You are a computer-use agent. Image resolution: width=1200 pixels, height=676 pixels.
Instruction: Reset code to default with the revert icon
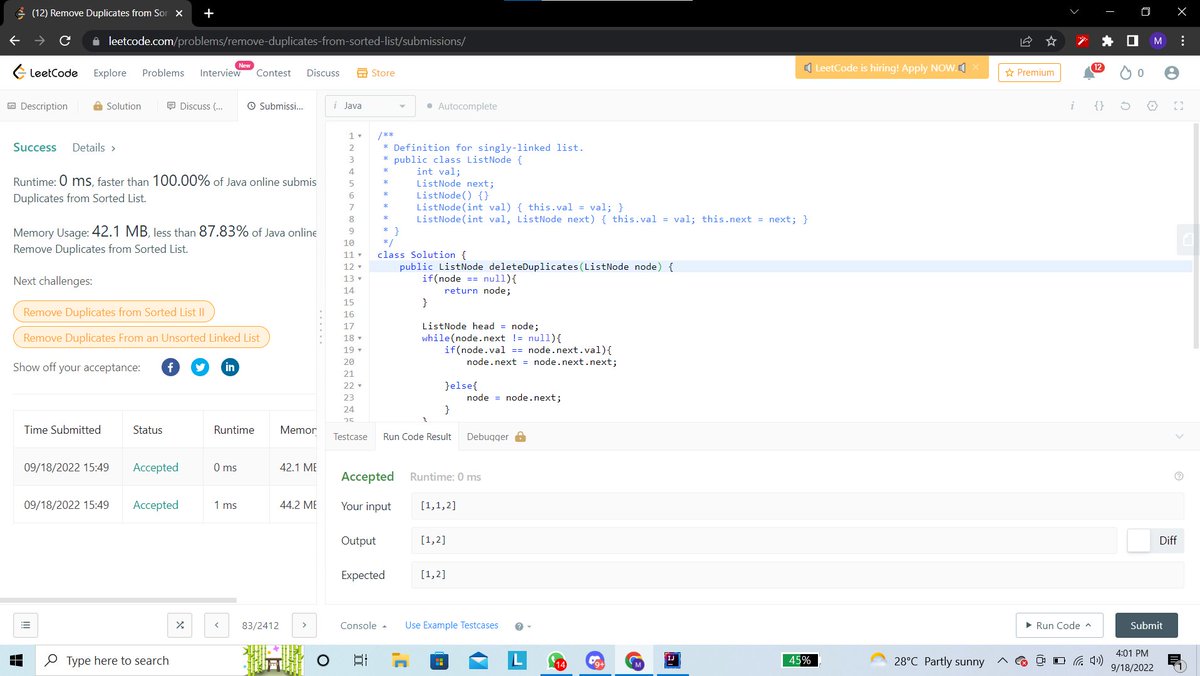point(1125,106)
